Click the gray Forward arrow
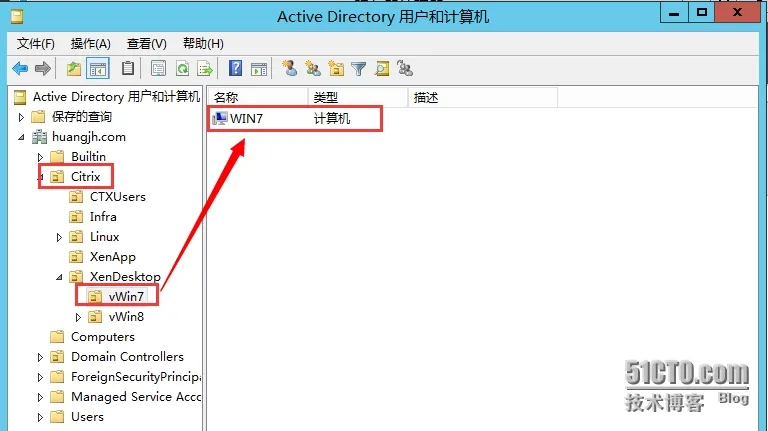The height and width of the screenshot is (431, 768). pyautogui.click(x=43, y=69)
